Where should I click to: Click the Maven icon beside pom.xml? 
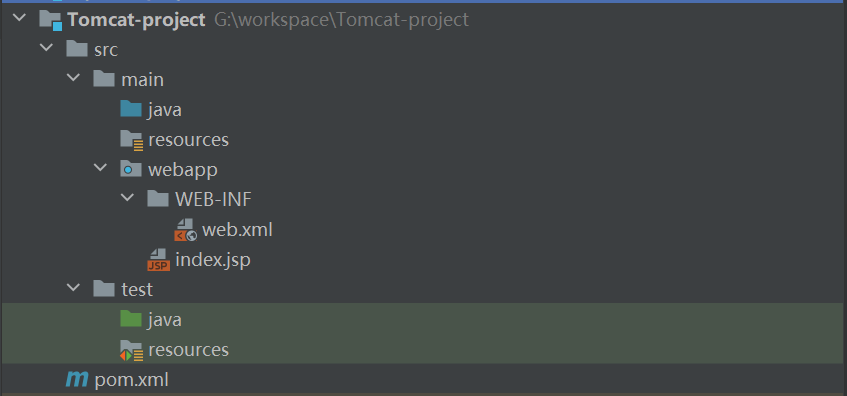tap(77, 380)
